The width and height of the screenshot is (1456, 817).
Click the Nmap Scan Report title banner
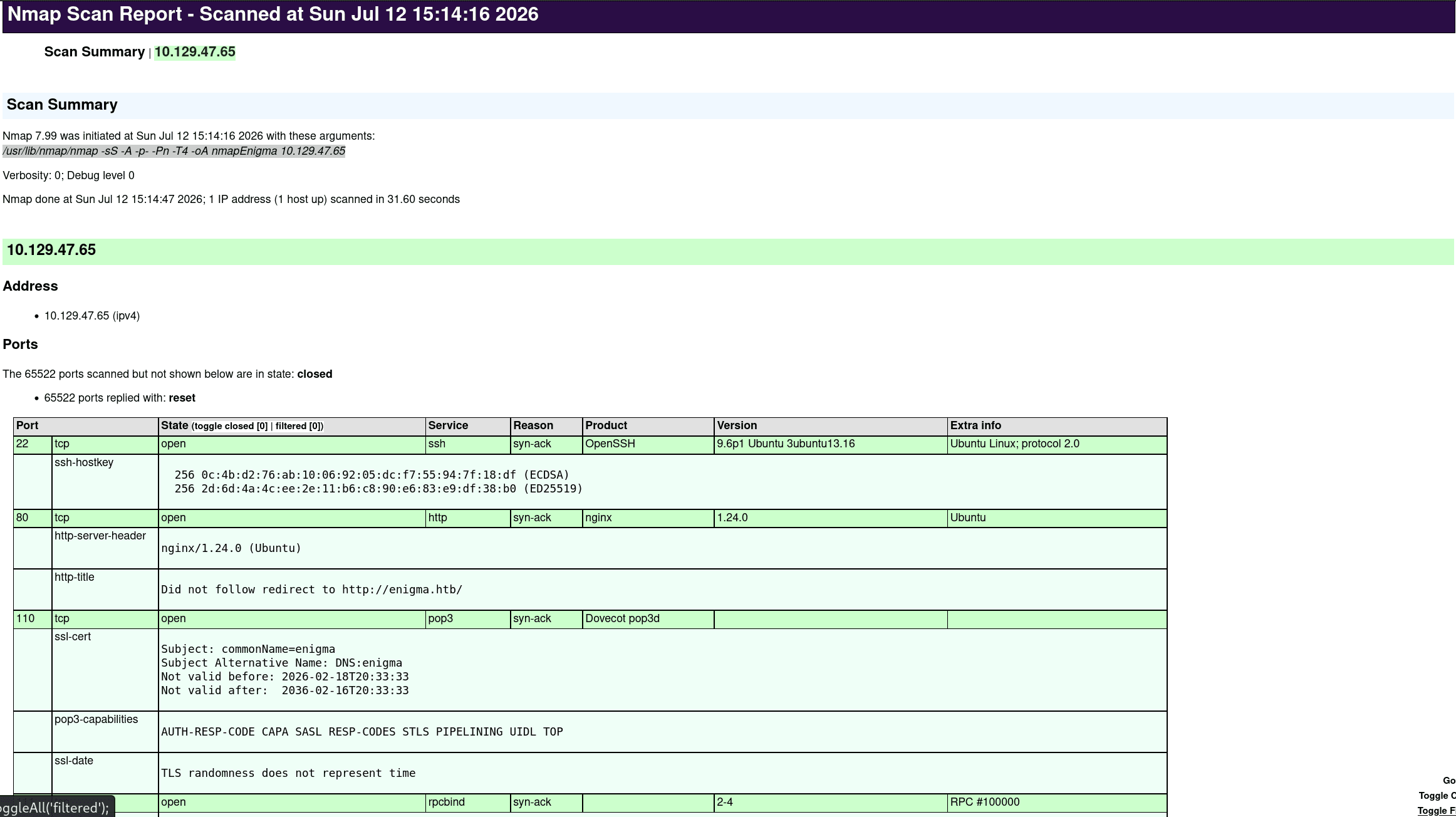tap(729, 16)
